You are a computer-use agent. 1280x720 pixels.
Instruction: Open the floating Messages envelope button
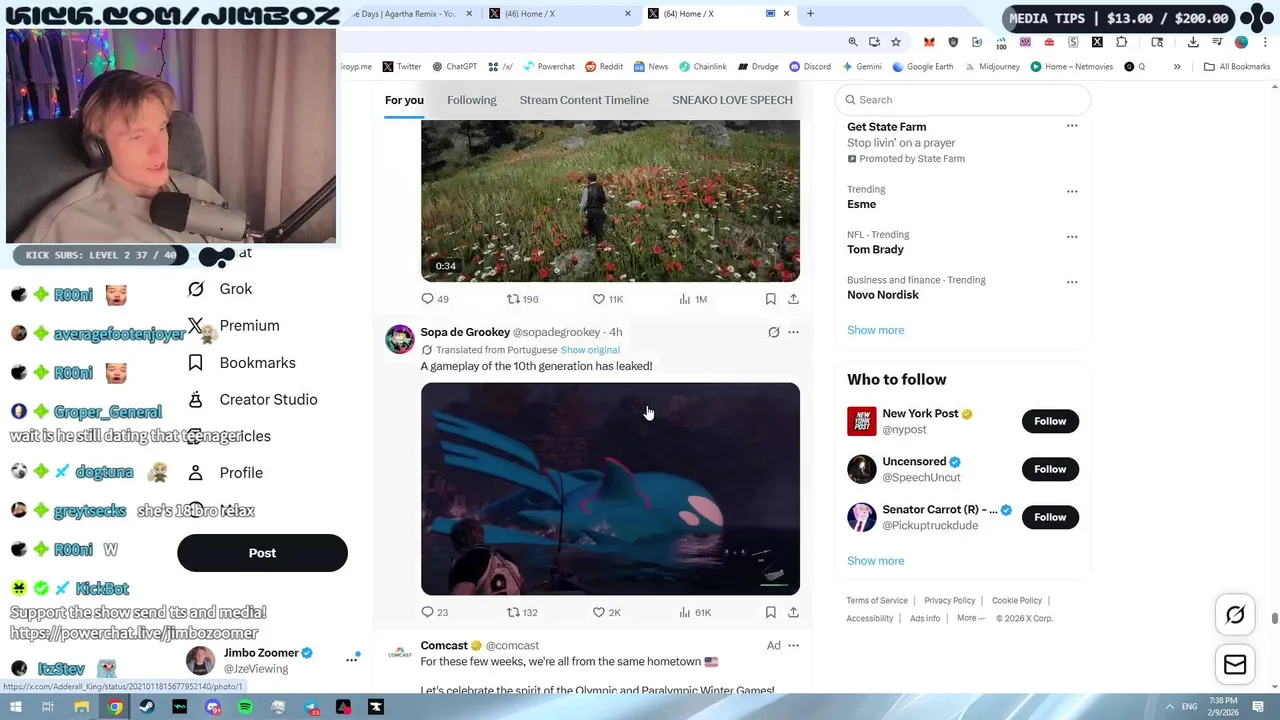click(1235, 665)
